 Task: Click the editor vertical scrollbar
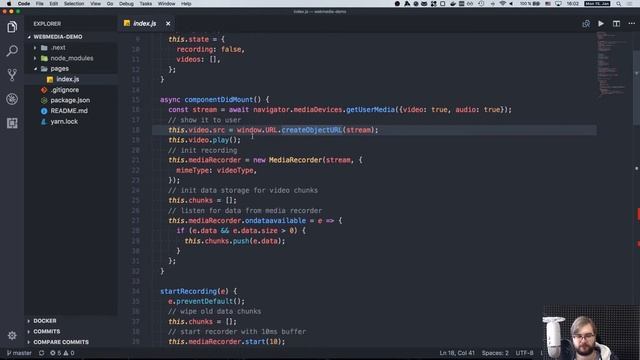(x=636, y=88)
